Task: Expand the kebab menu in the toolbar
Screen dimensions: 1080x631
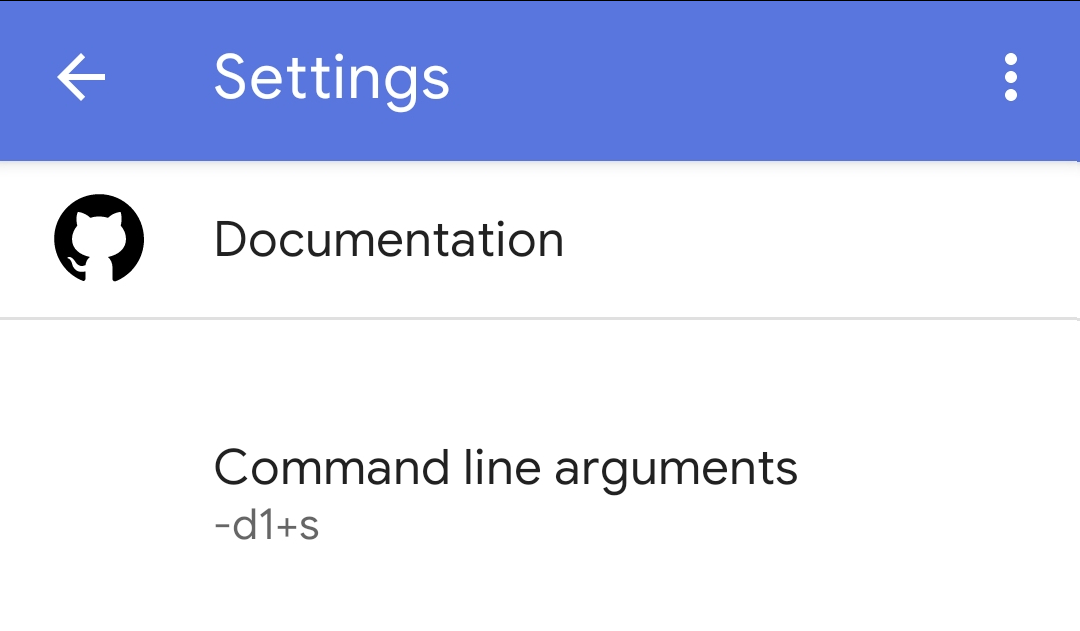Action: pos(1011,78)
